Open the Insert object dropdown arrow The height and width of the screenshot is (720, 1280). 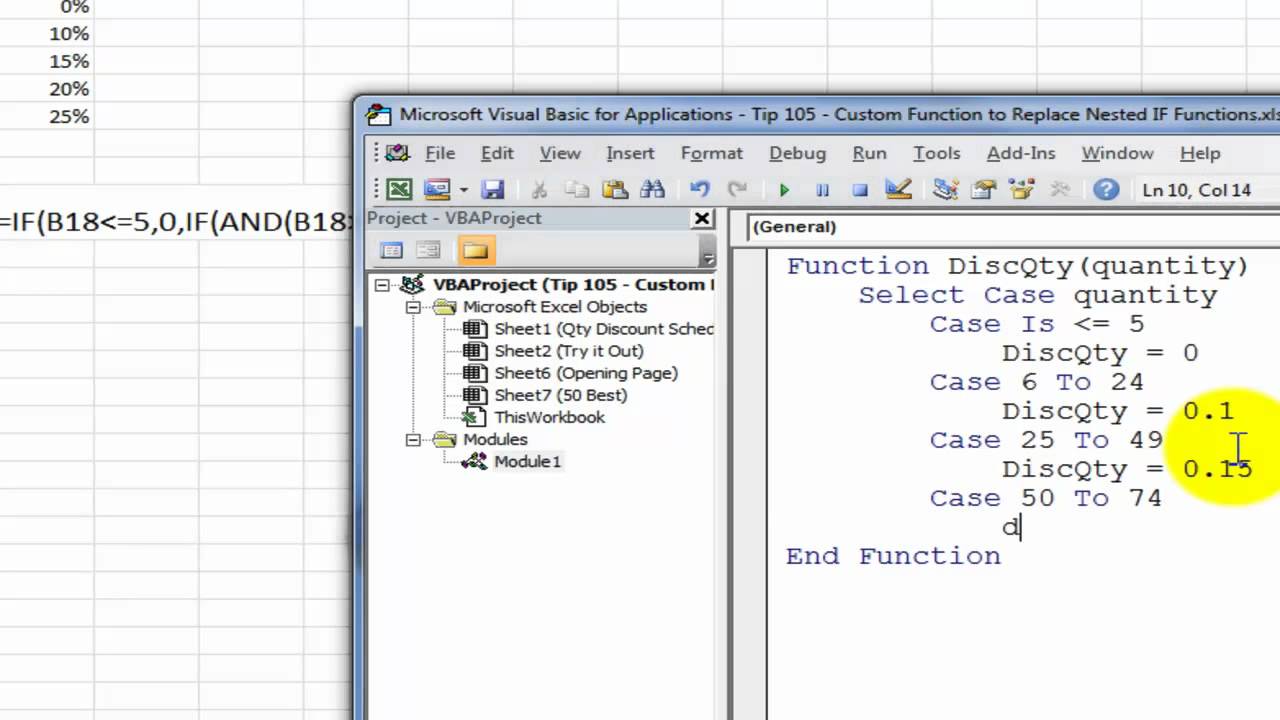pos(463,190)
